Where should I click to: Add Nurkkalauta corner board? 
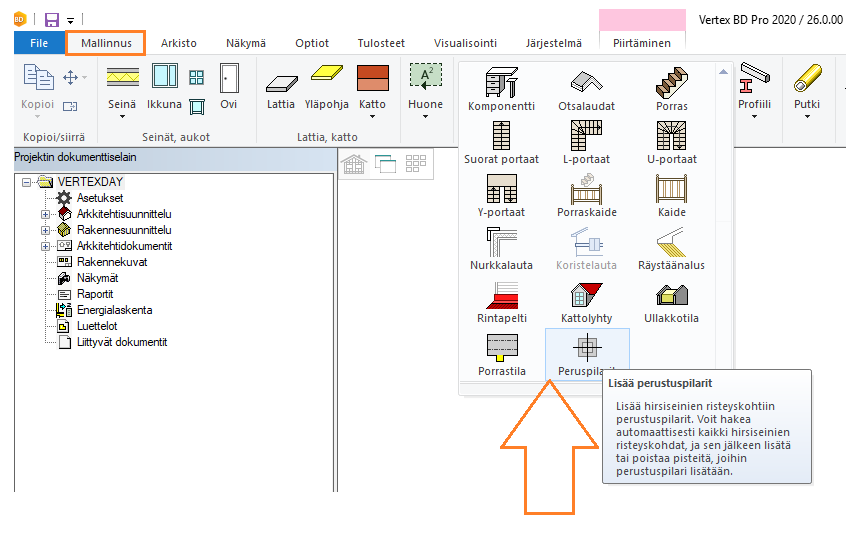tap(501, 248)
